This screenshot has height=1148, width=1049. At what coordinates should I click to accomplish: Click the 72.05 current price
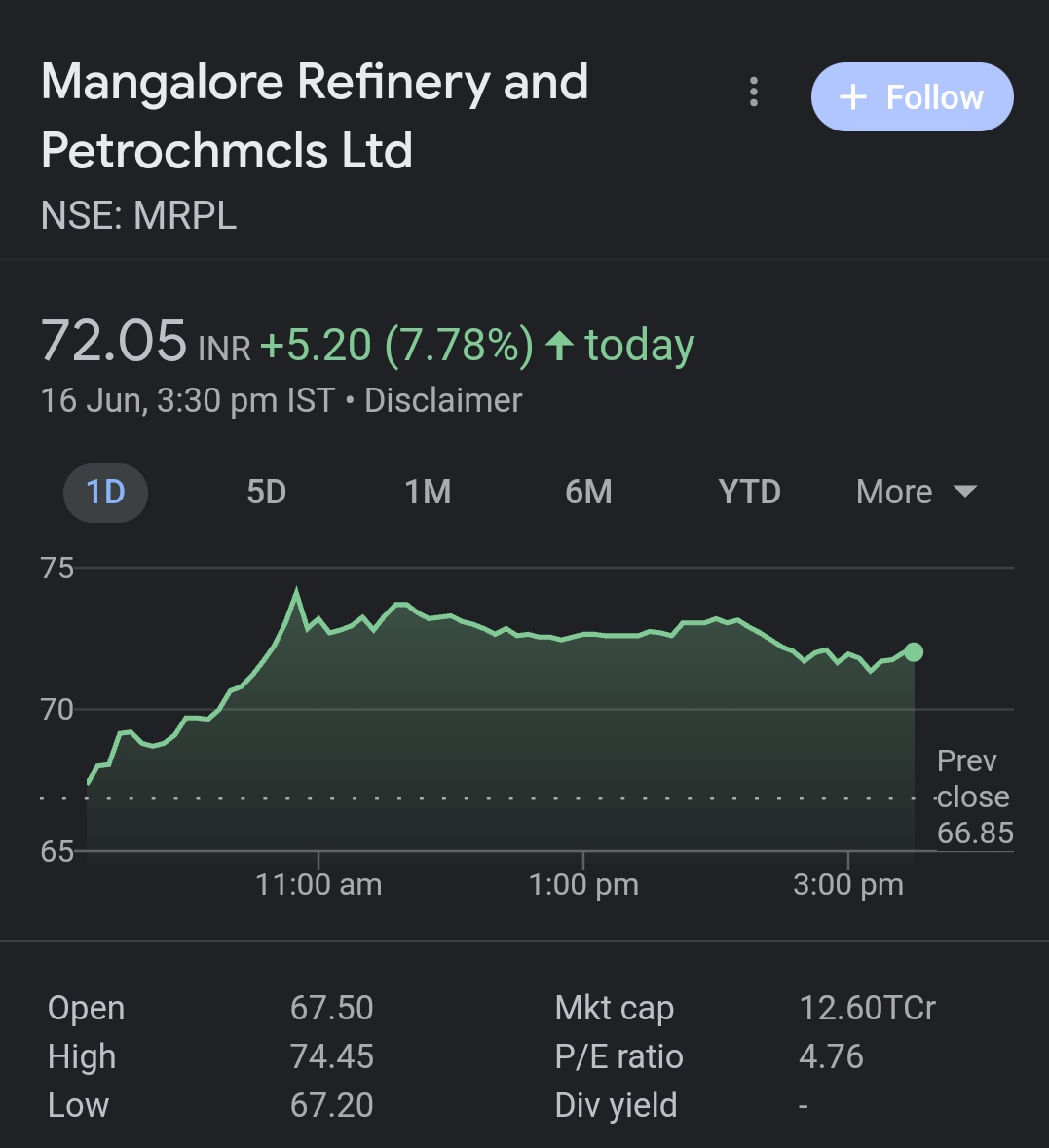coord(114,341)
